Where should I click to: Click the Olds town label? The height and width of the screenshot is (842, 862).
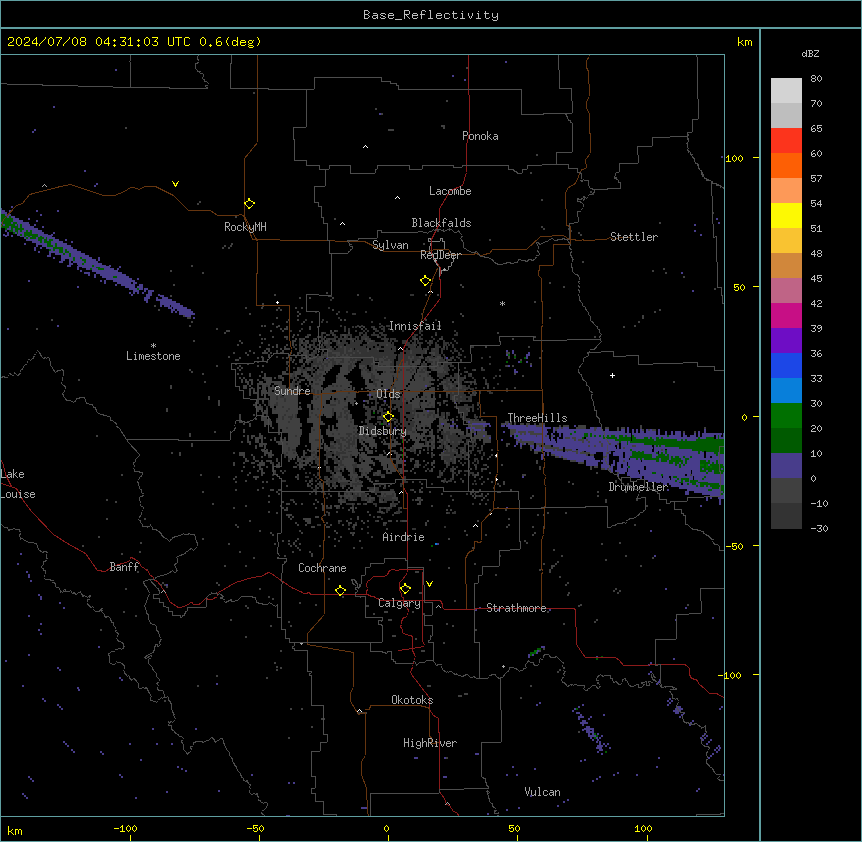388,394
